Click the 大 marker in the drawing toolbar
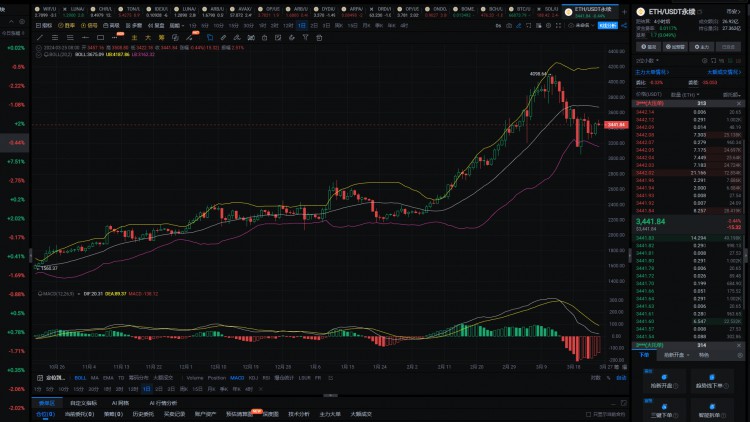 point(148,37)
